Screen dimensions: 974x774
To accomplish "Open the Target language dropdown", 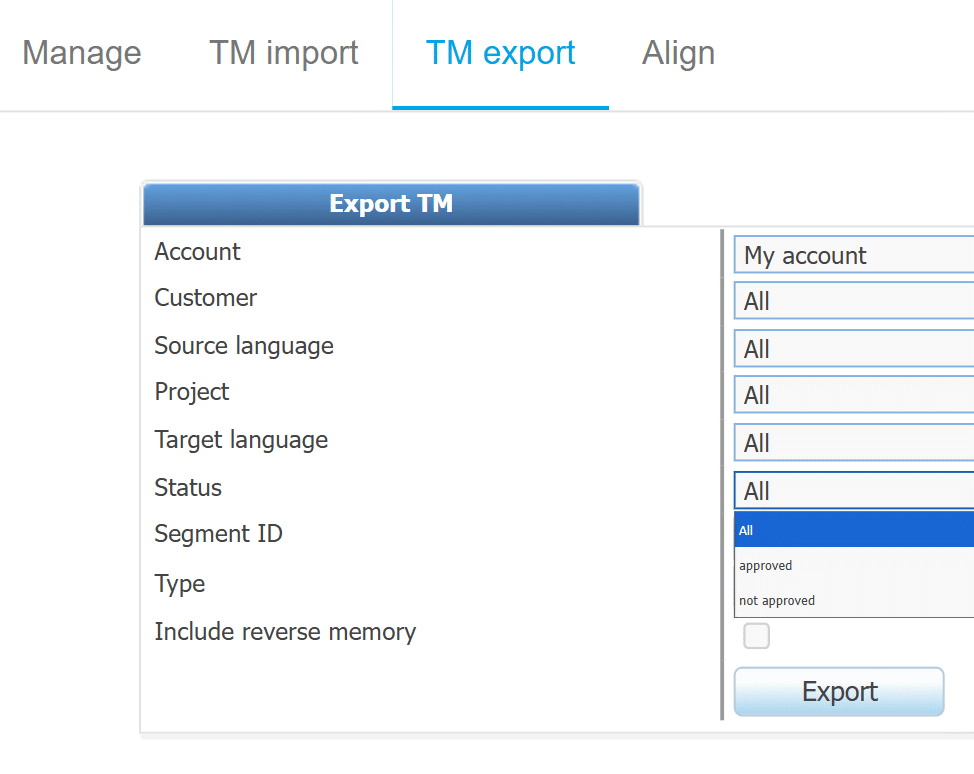I will pyautogui.click(x=854, y=443).
